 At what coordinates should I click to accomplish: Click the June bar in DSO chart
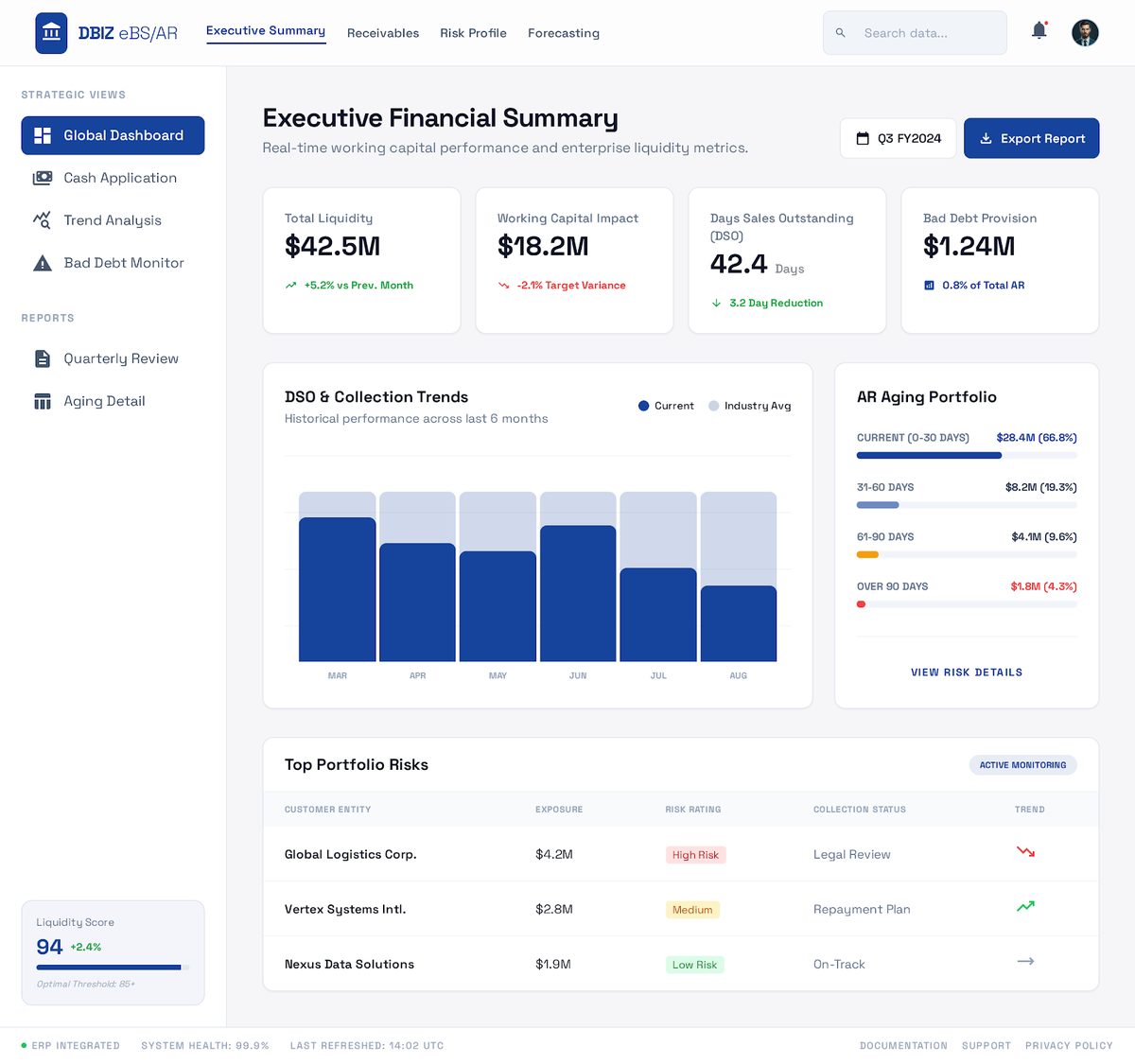tap(578, 593)
